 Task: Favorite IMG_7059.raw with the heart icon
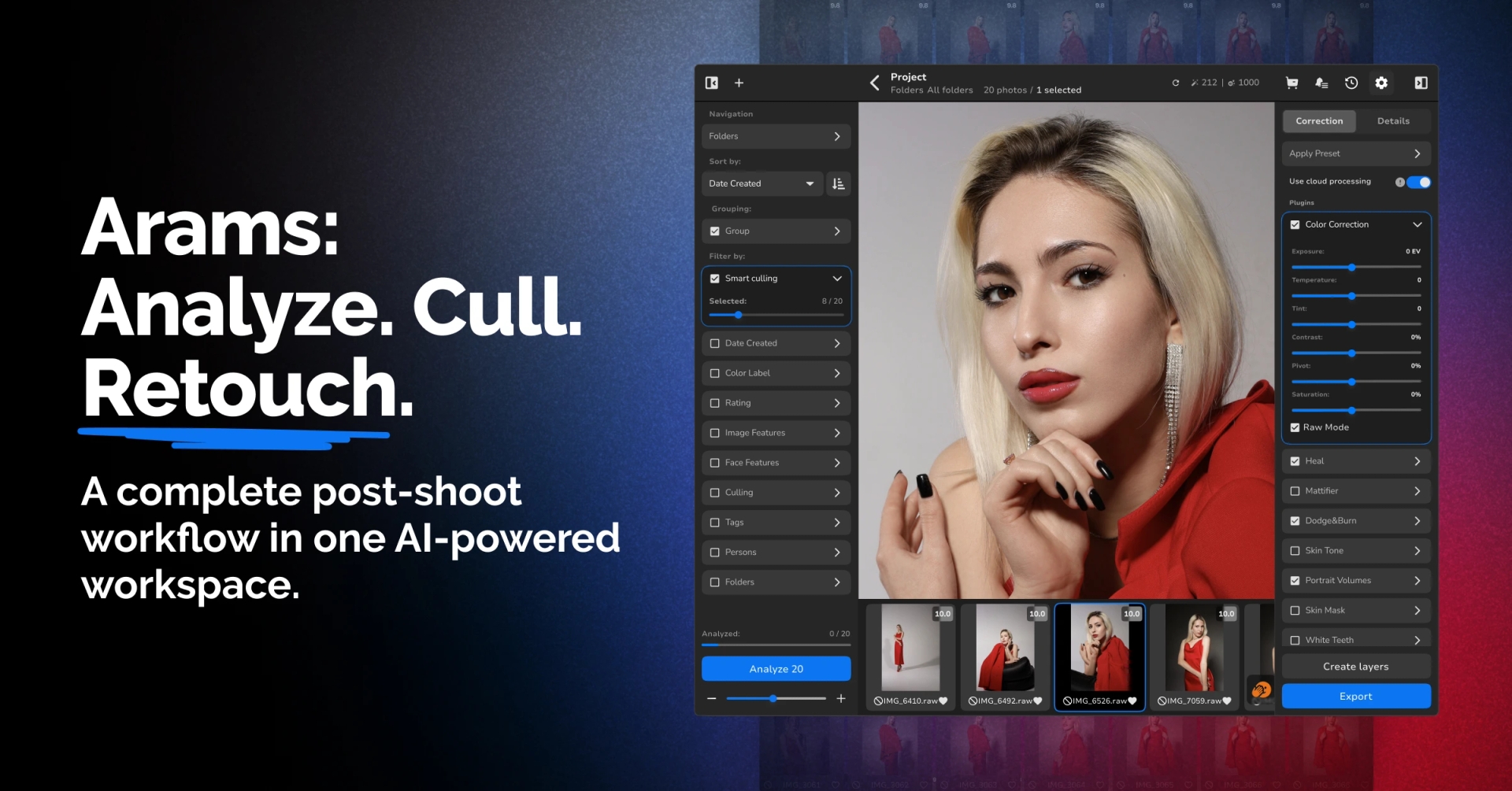pos(1227,700)
